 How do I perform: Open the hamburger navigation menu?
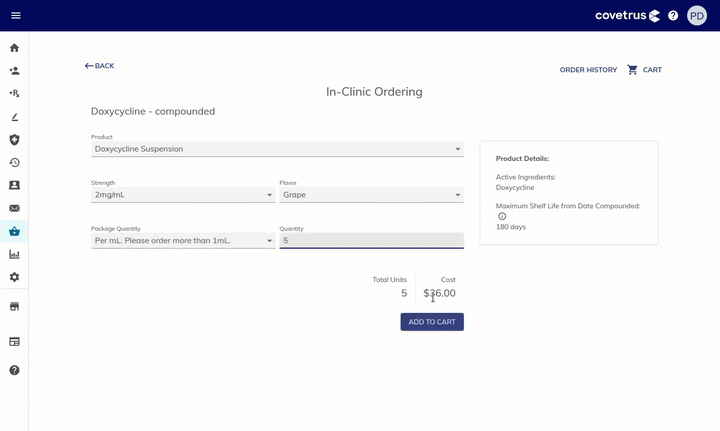pyautogui.click(x=15, y=16)
